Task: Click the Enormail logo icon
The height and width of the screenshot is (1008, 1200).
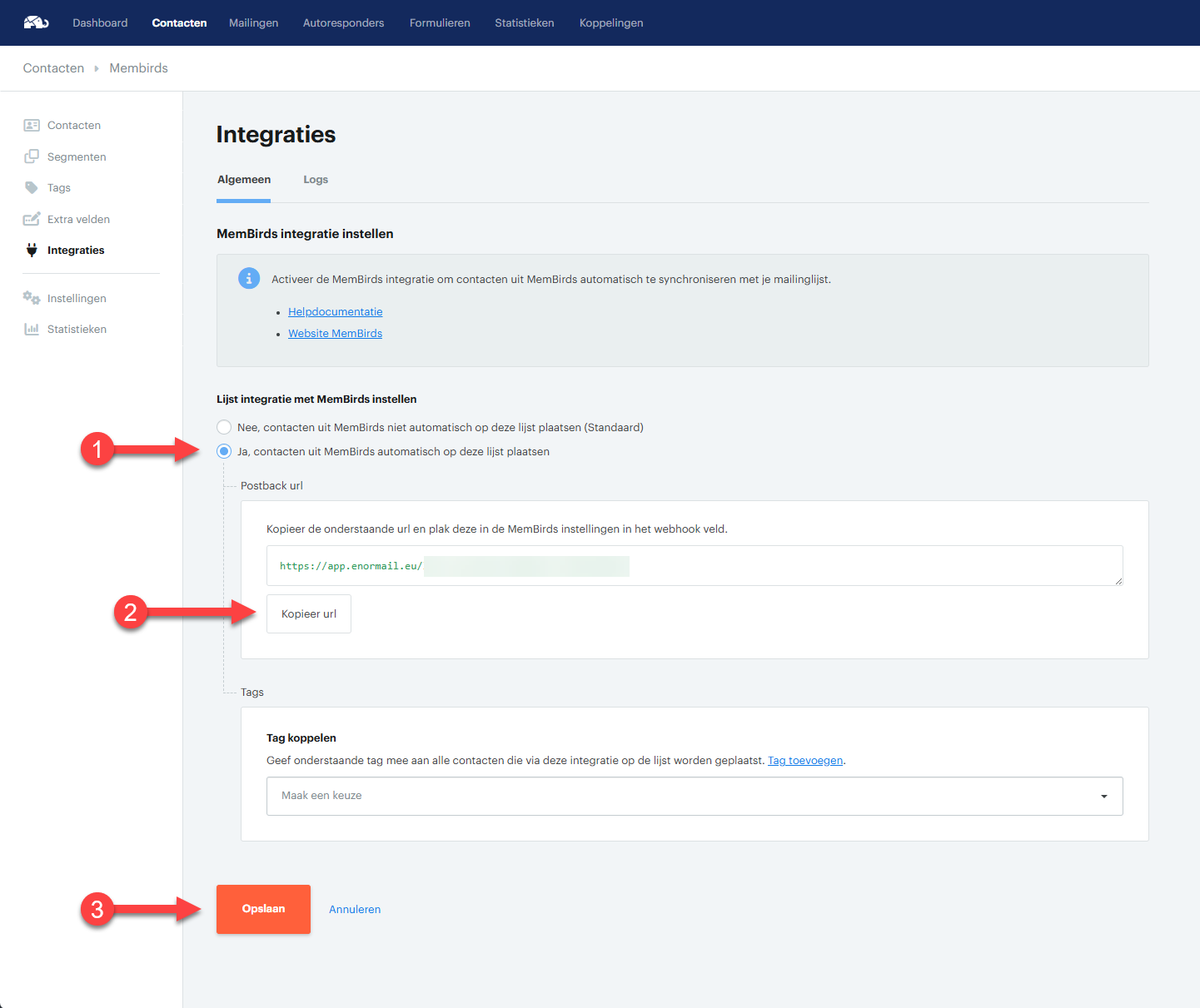Action: 36,22
